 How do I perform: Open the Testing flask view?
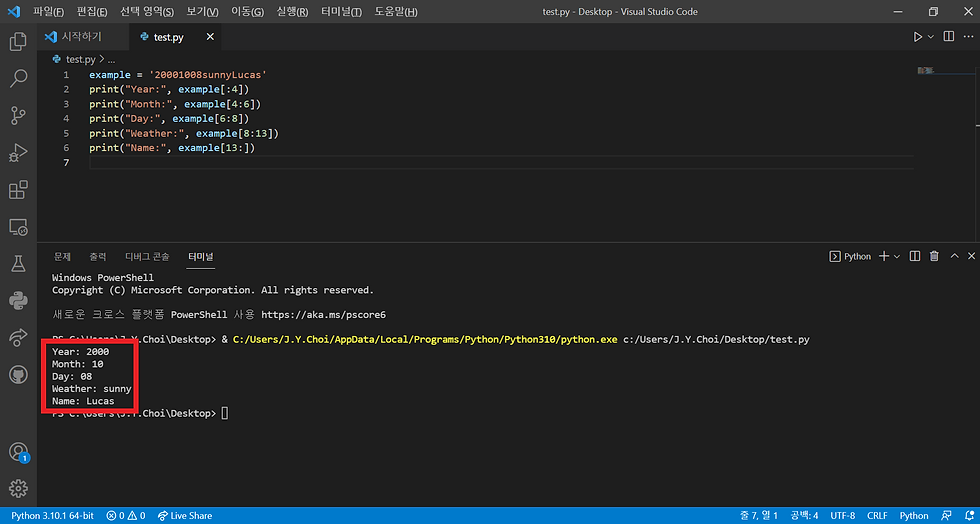tap(18, 263)
